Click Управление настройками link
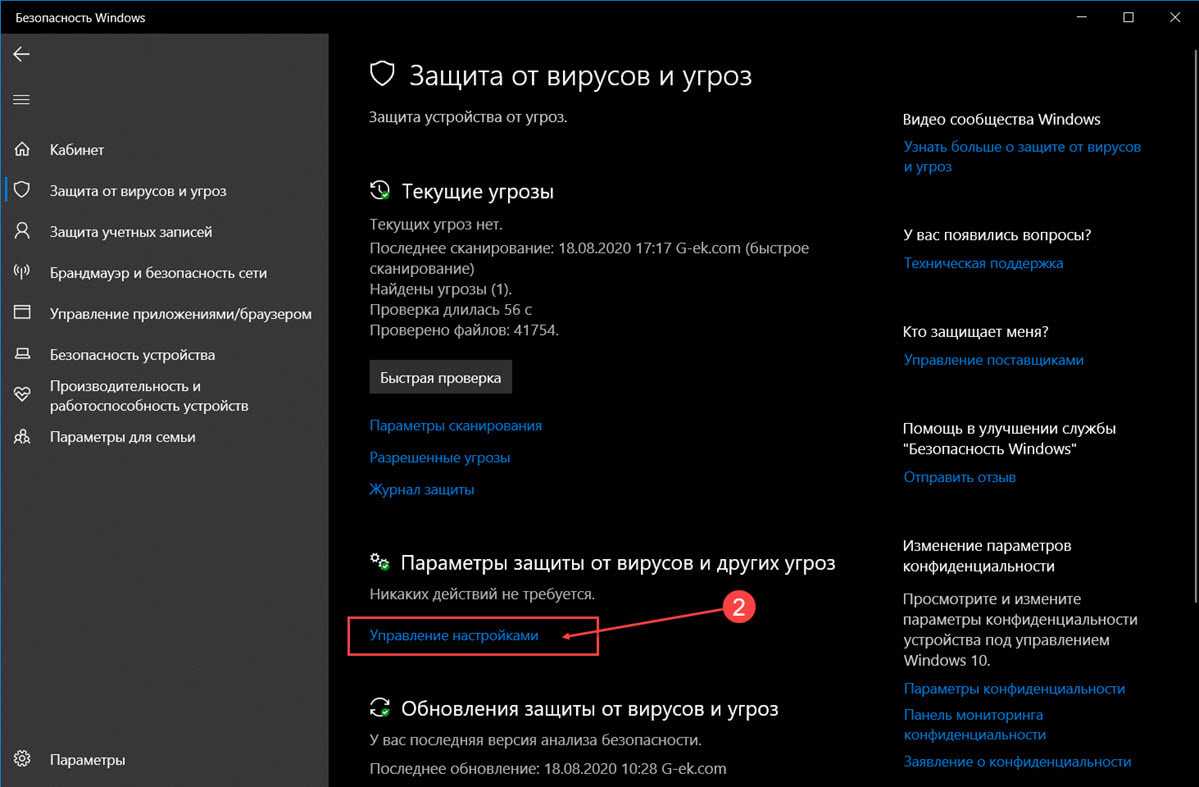1199x787 pixels. [454, 635]
